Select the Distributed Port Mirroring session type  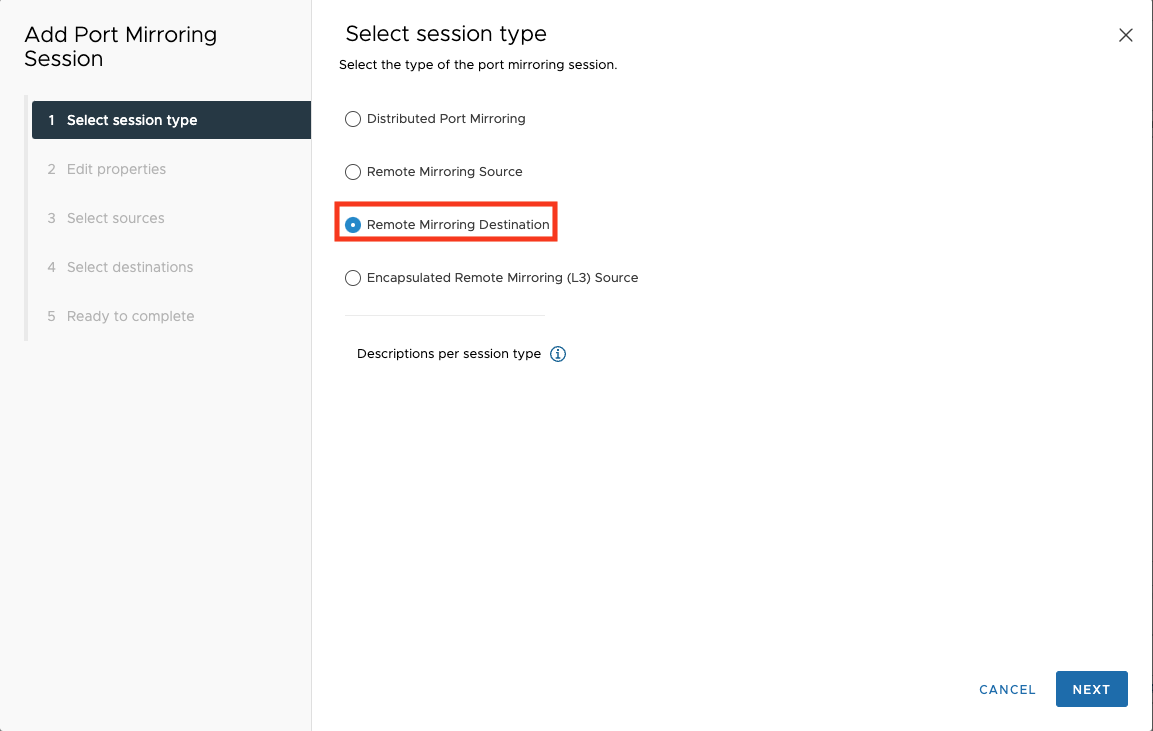point(353,118)
